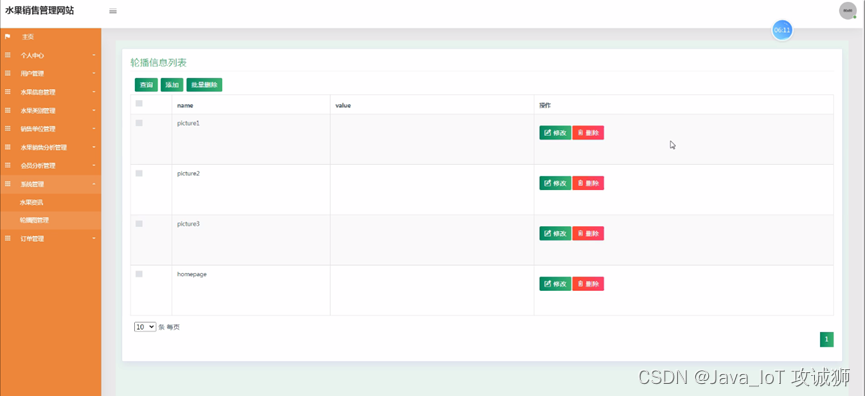865x396 pixels.
Task: Select pagination page 1 button
Action: [x=826, y=340]
